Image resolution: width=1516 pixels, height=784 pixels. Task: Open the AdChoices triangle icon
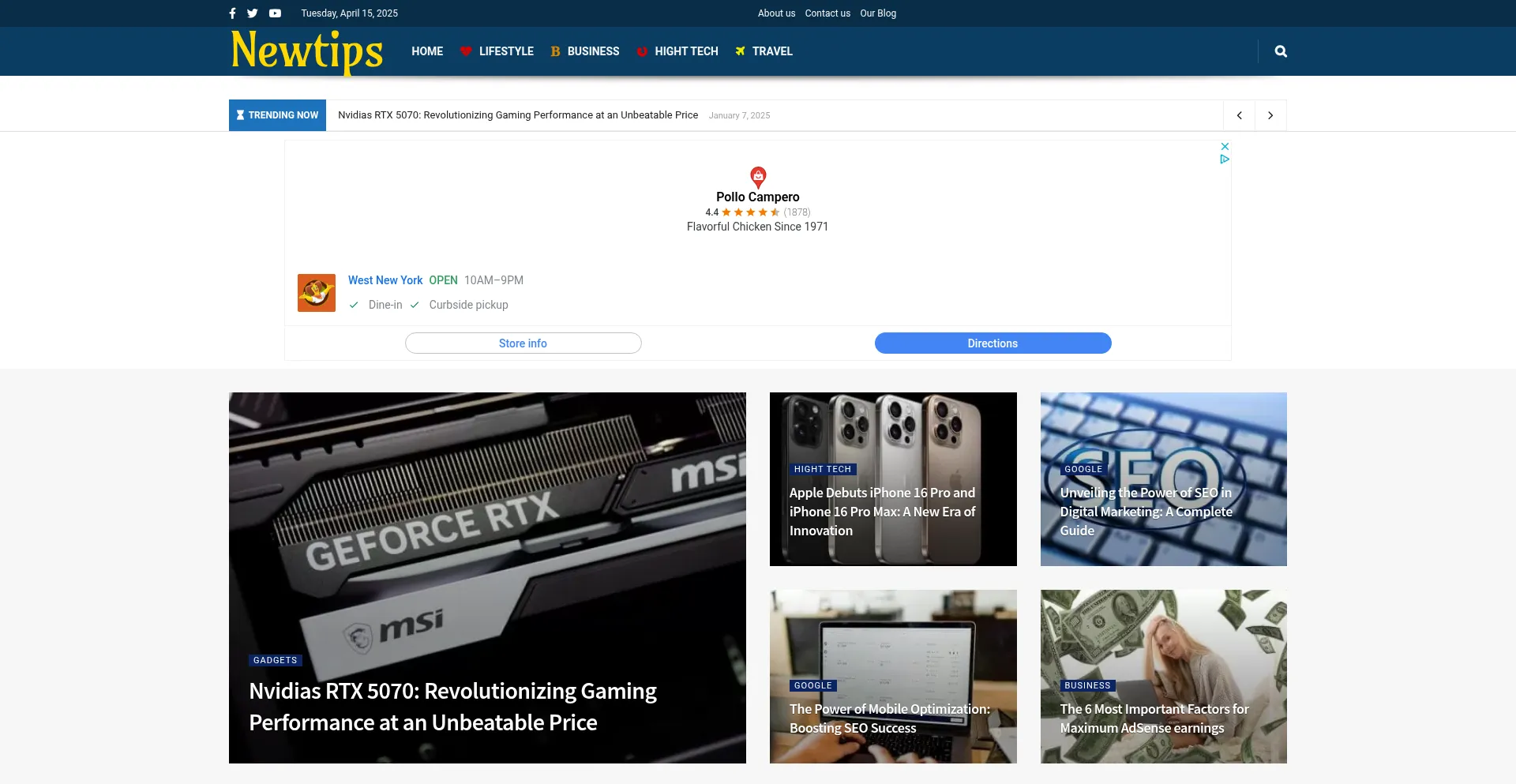tap(1225, 159)
